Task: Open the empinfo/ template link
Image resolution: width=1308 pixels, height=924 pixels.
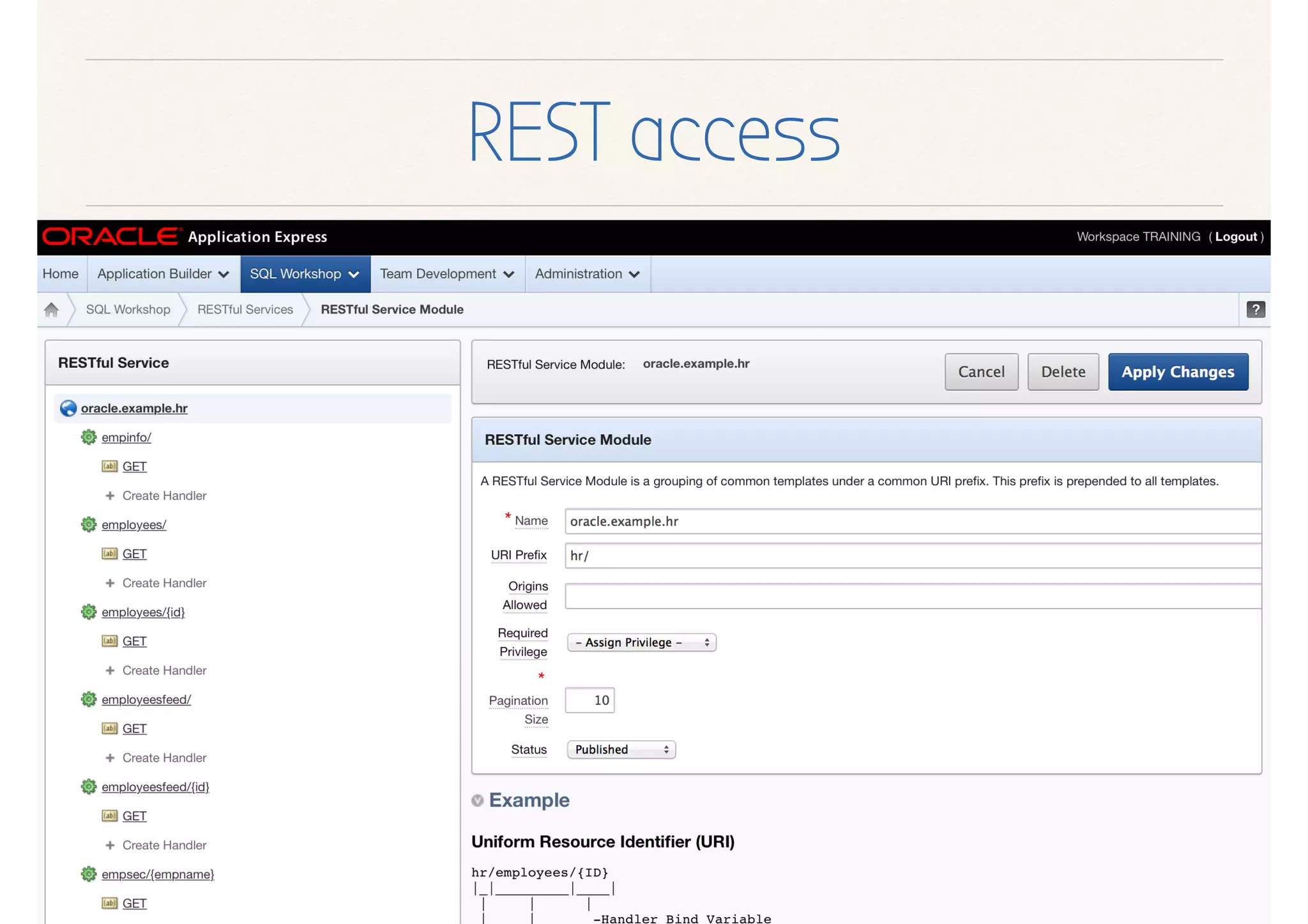Action: point(126,437)
